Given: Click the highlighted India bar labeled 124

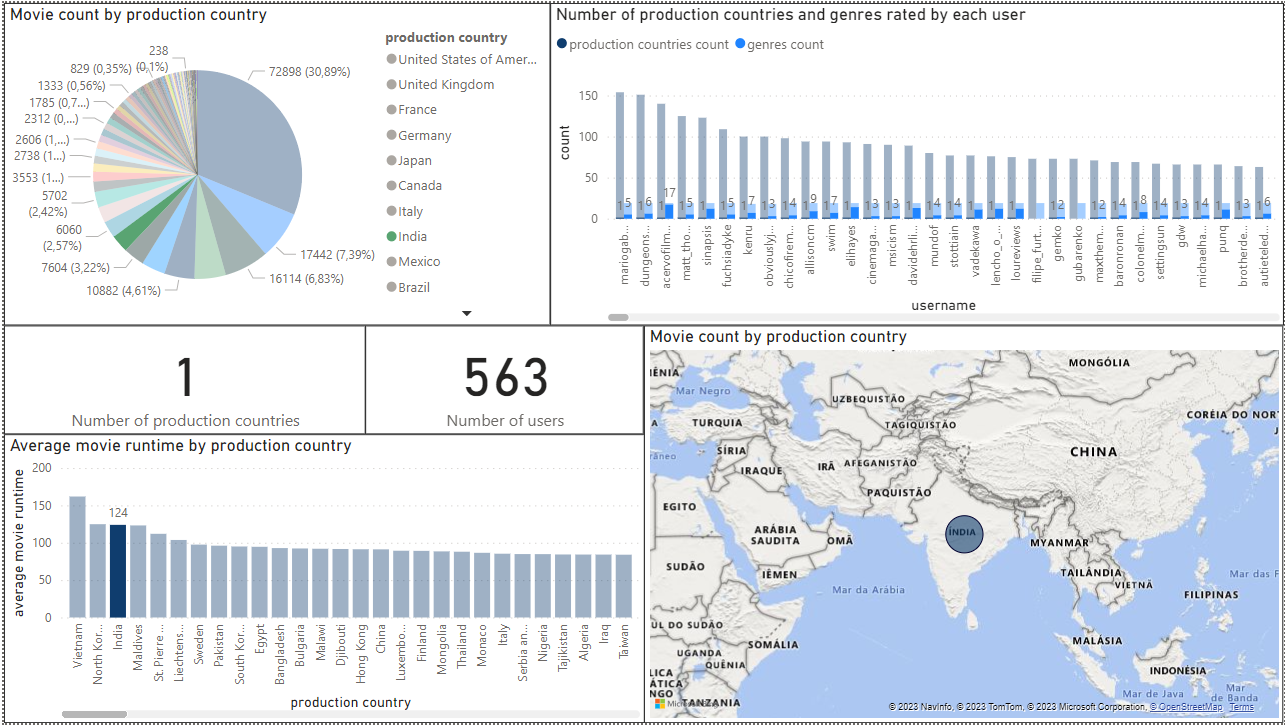Looking at the screenshot, I should coord(117,570).
